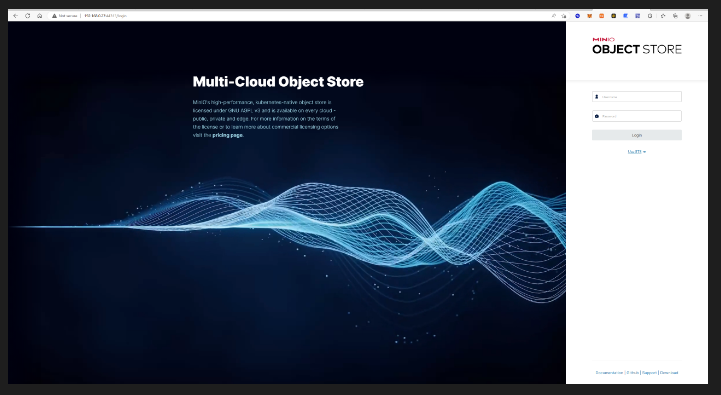Viewport: 721px width, 395px height.
Task: Click the Password input field
Action: coord(637,116)
